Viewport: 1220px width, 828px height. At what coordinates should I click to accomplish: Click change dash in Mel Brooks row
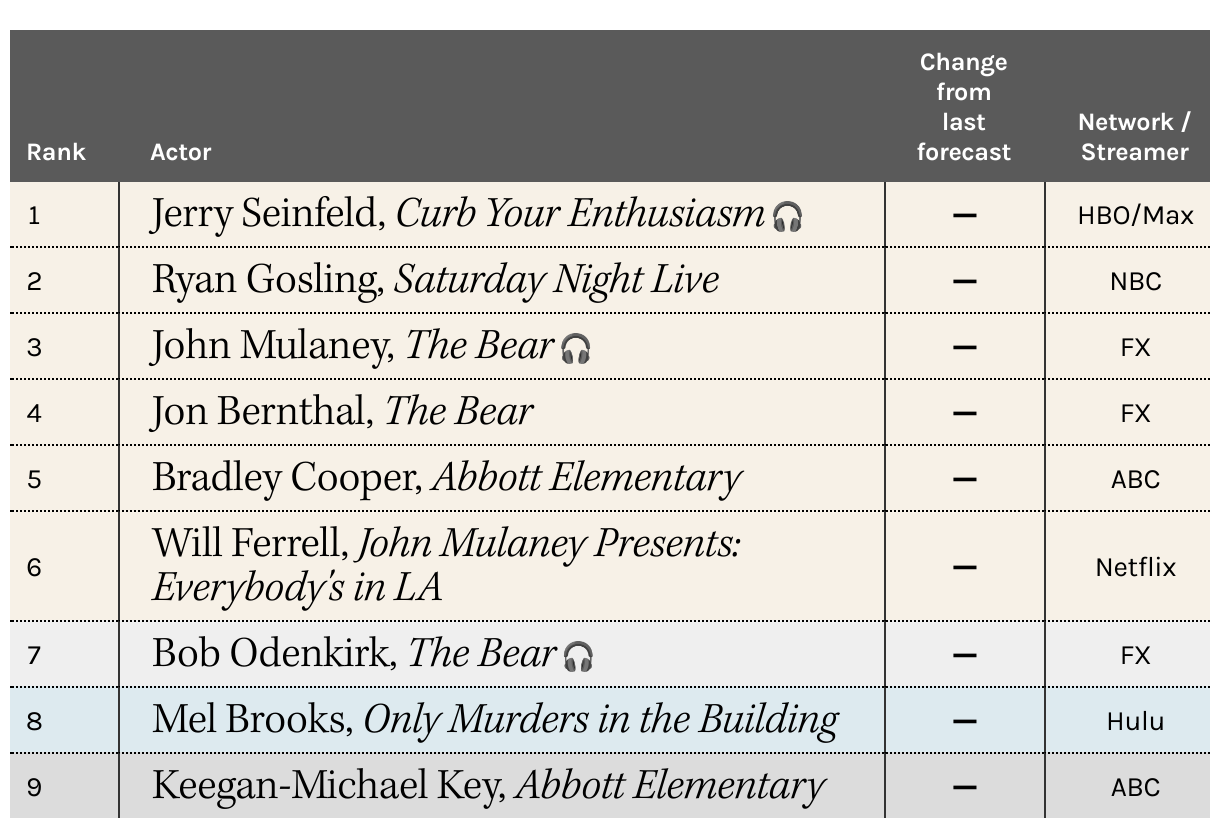(964, 721)
